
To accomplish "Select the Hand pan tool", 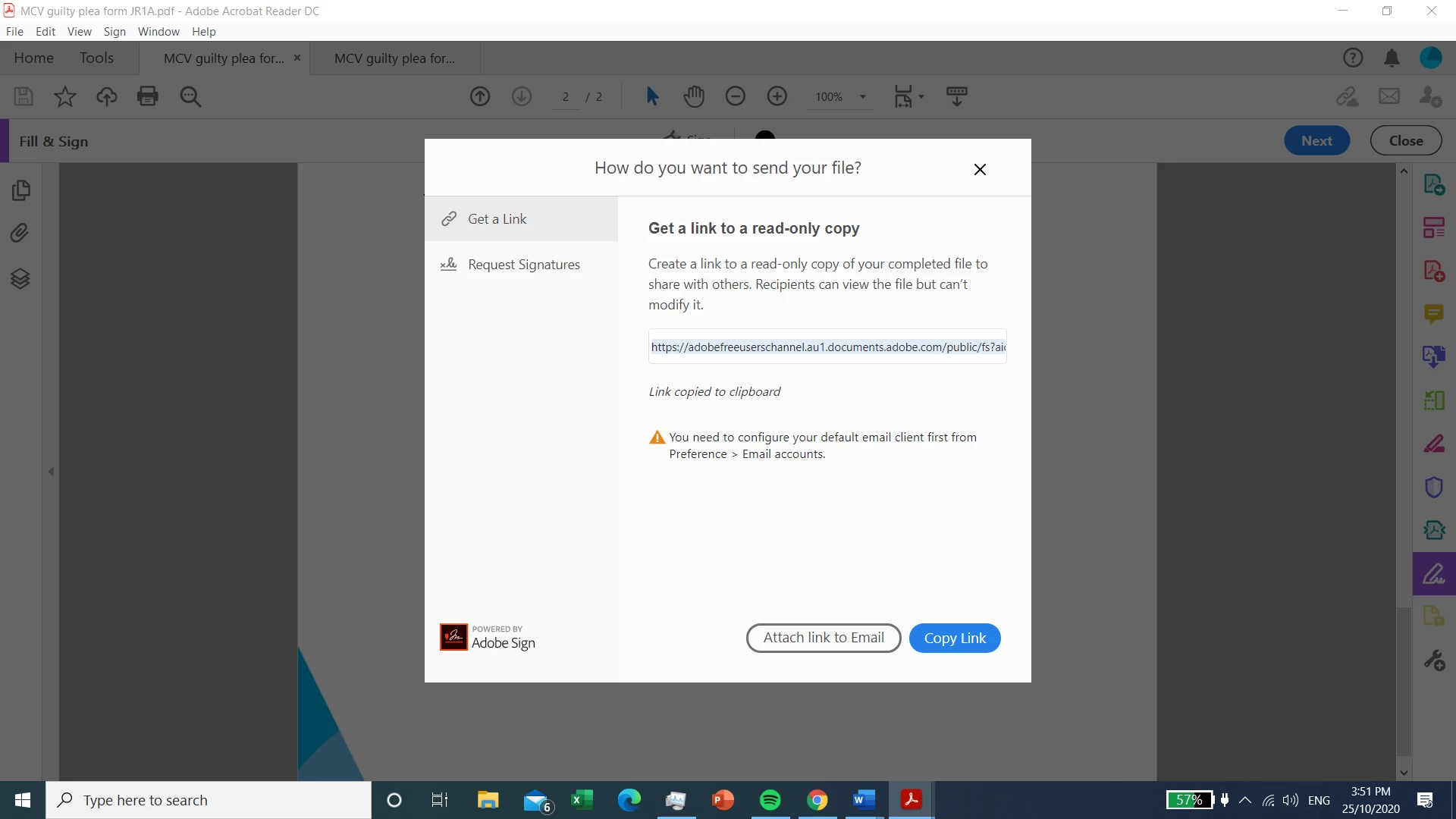I will tap(694, 96).
